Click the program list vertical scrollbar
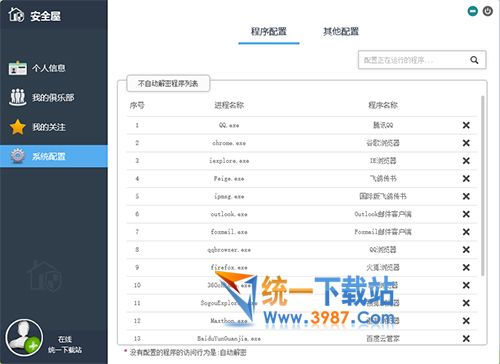The height and width of the screenshot is (364, 500). [483, 185]
